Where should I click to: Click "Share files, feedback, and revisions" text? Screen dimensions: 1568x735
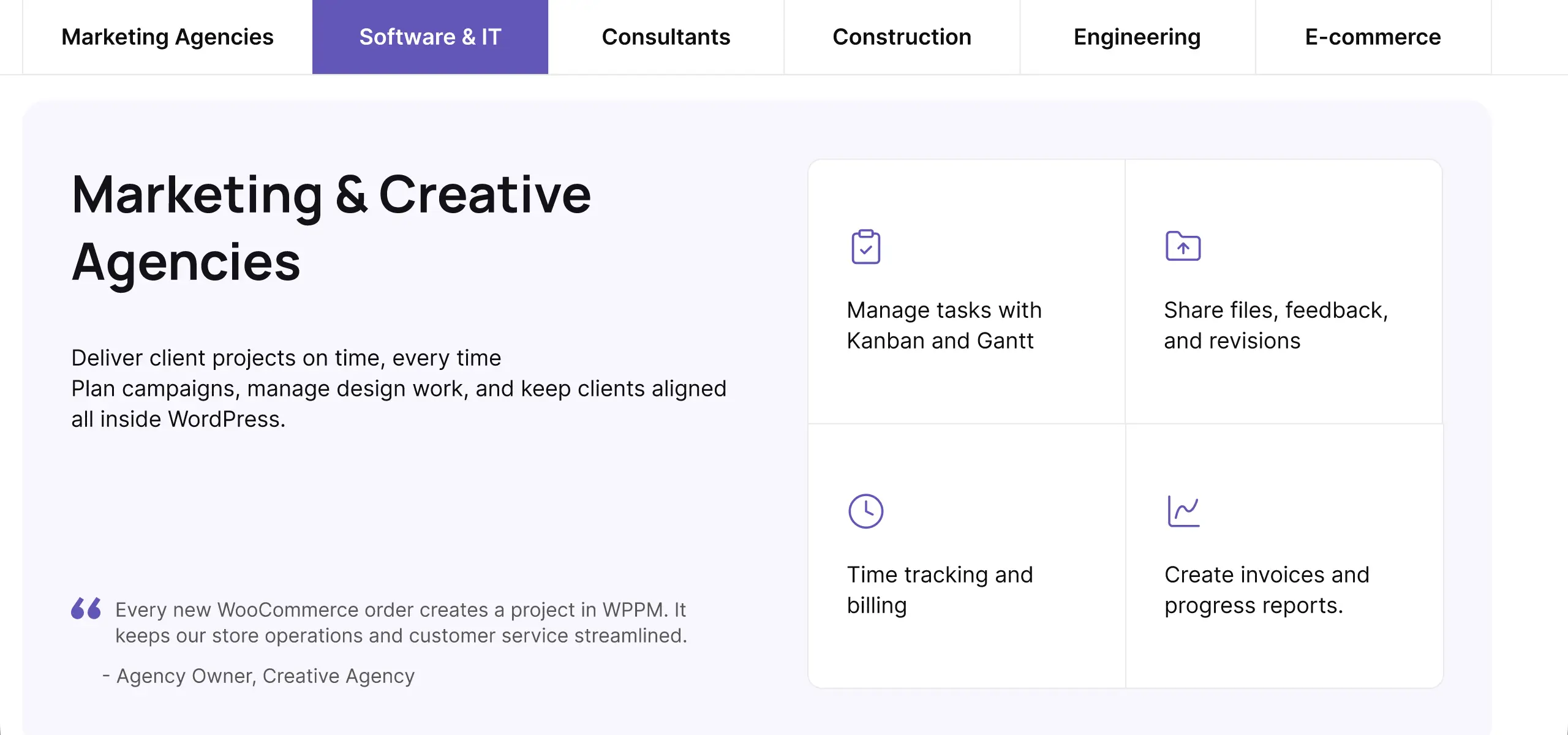coord(1276,325)
